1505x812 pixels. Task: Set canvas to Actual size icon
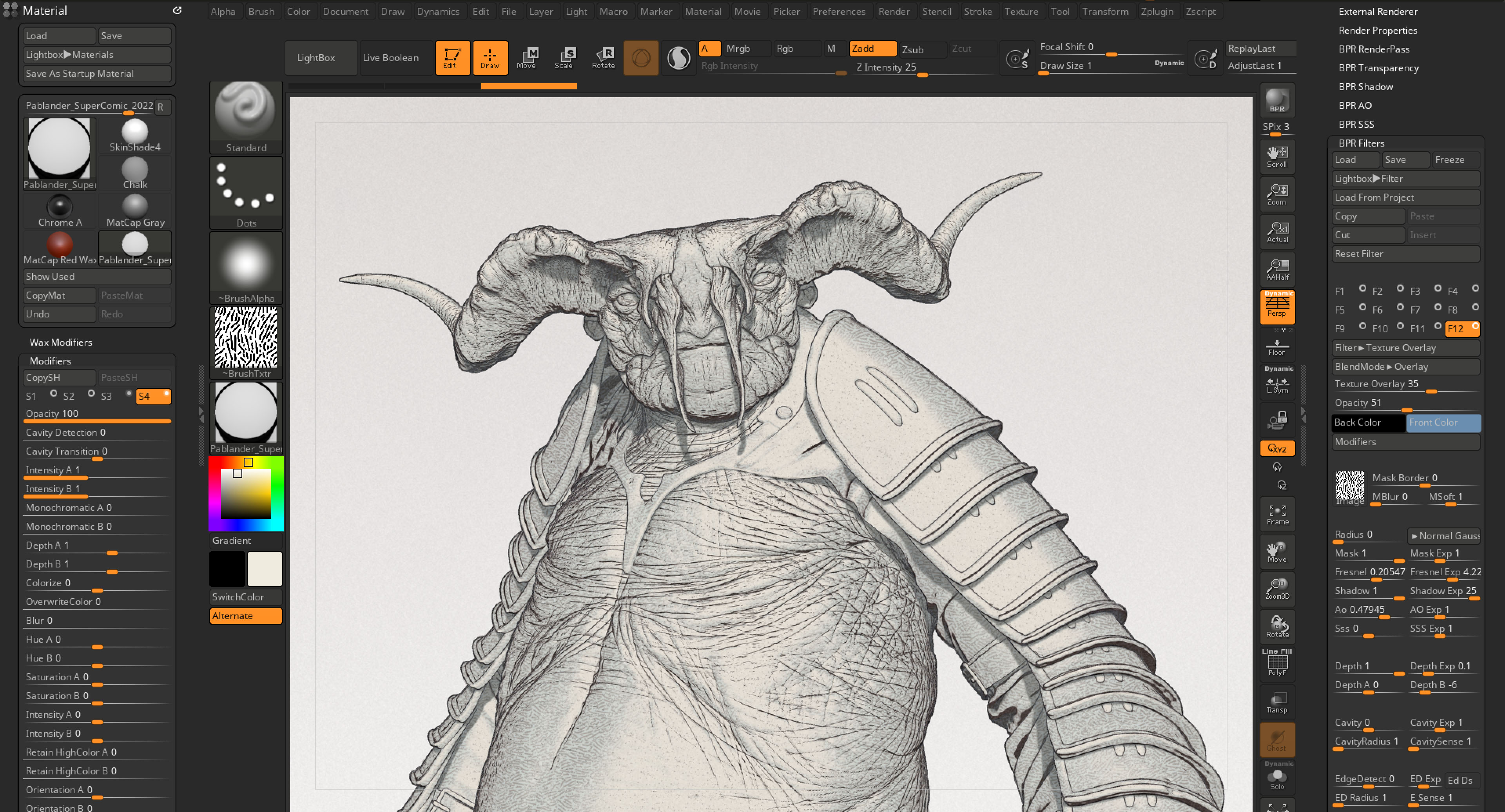(x=1277, y=232)
